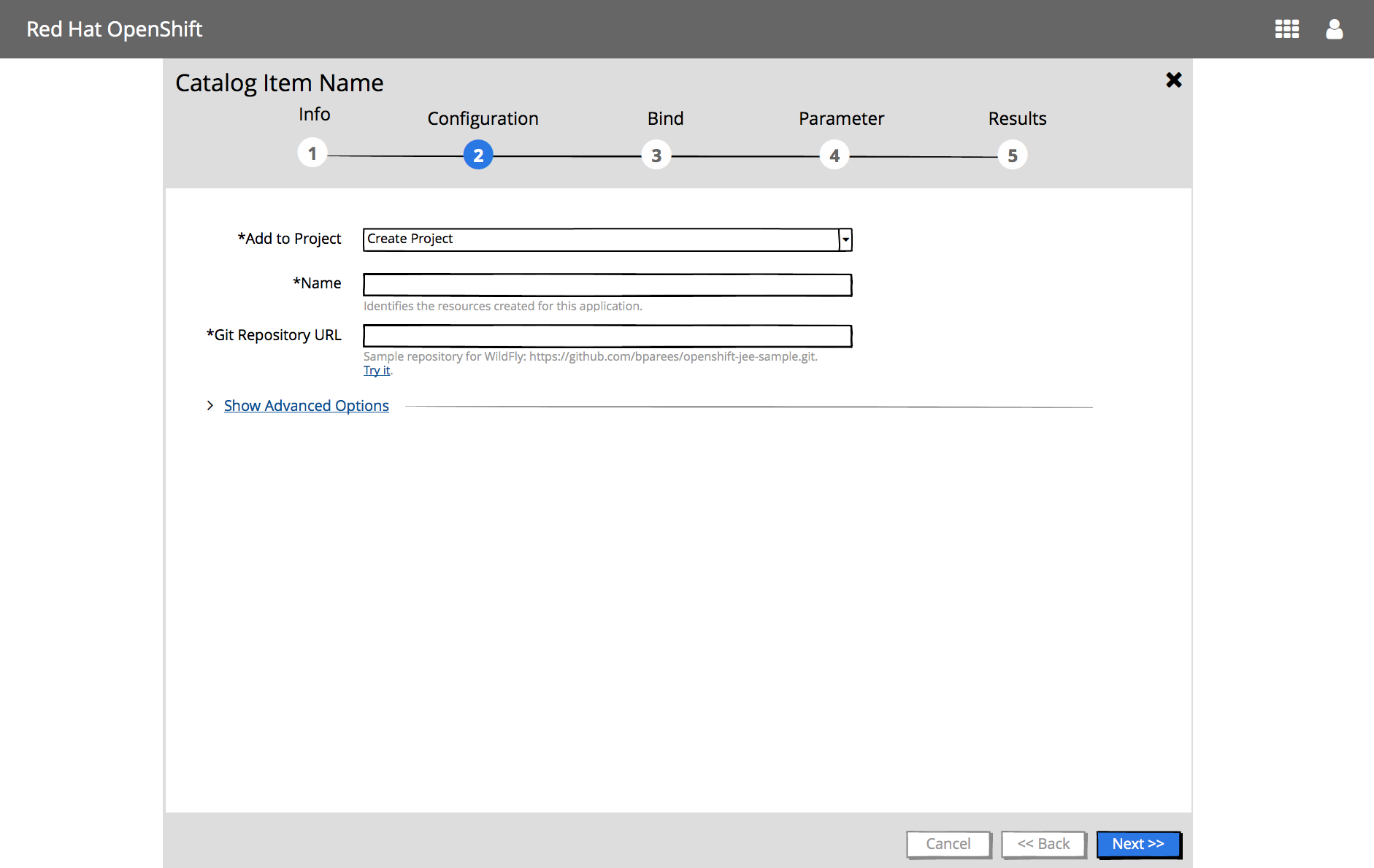Viewport: 1374px width, 868px height.
Task: Jump to step 4 circle
Action: click(x=834, y=155)
